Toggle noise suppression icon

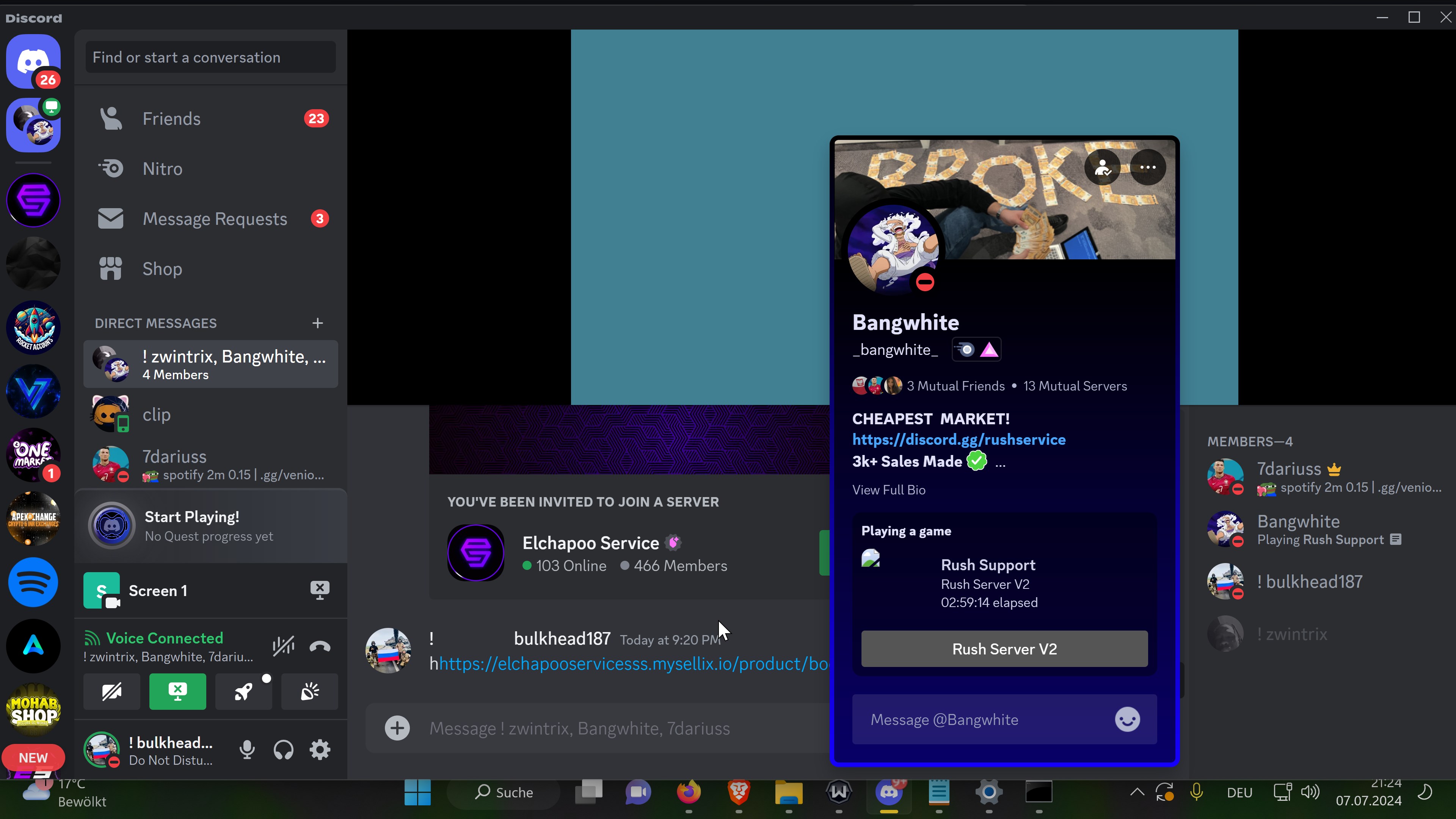coord(283,646)
